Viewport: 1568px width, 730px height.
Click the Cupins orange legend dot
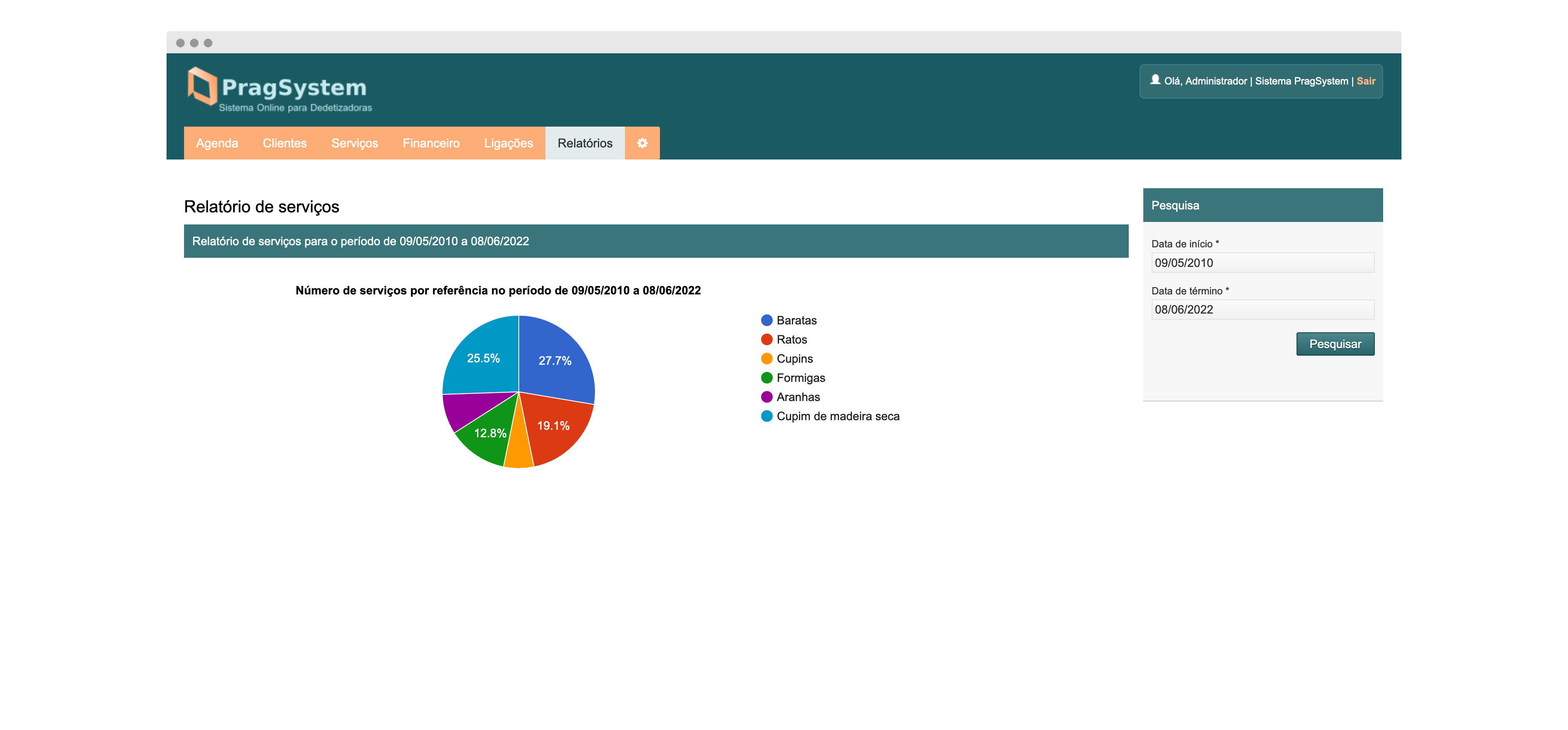point(767,359)
